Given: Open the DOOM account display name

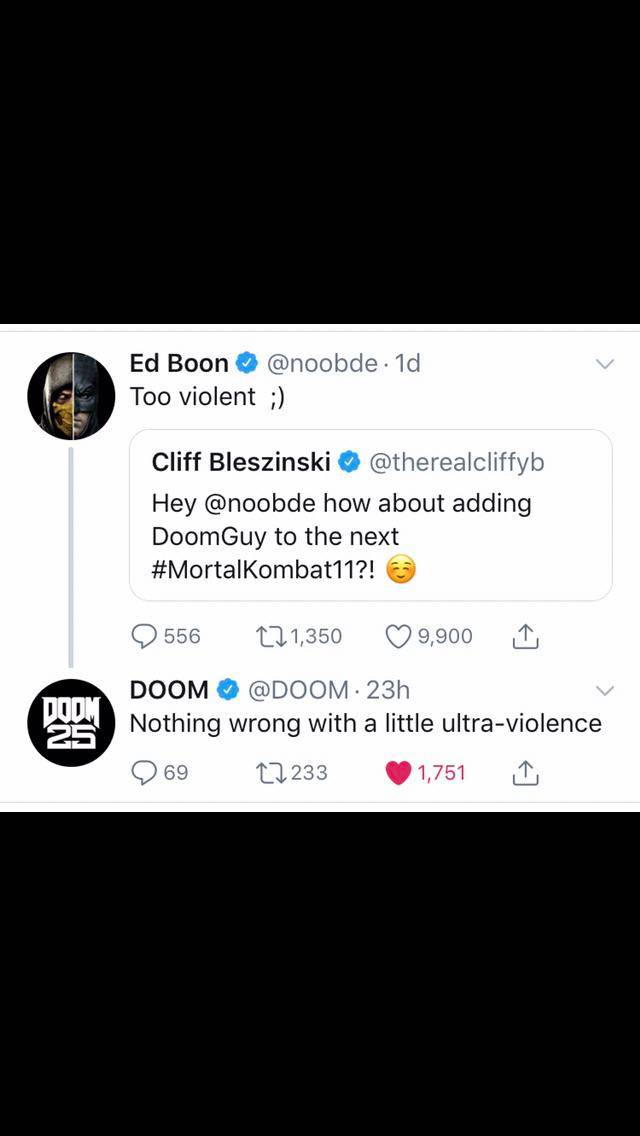Looking at the screenshot, I should tap(170, 690).
